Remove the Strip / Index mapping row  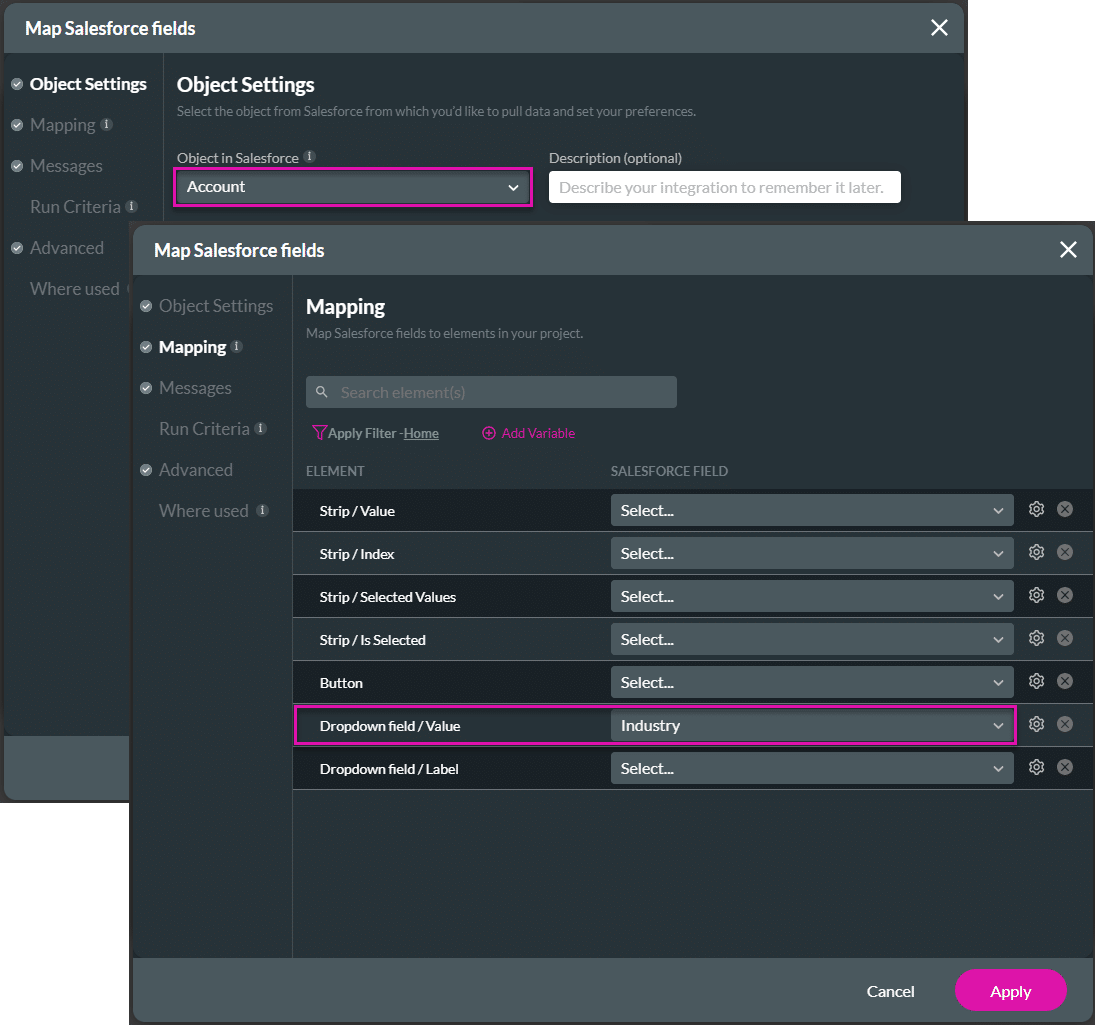(1065, 552)
